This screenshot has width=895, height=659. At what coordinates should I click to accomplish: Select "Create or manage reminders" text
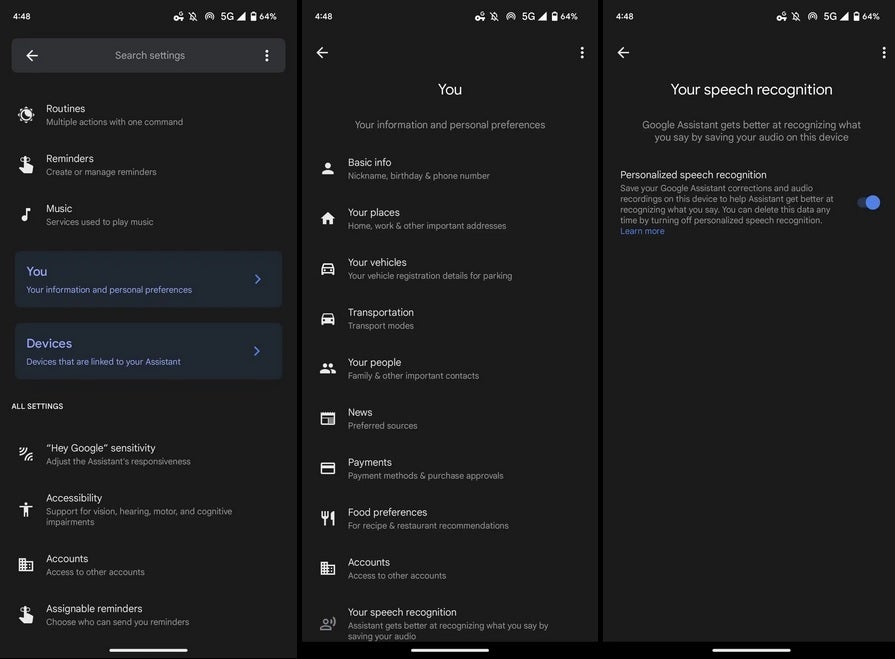(x=101, y=172)
